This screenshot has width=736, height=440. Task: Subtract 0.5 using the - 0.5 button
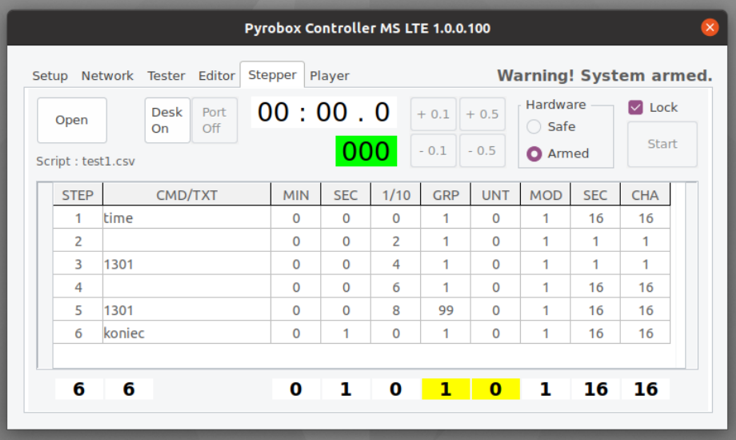[483, 151]
